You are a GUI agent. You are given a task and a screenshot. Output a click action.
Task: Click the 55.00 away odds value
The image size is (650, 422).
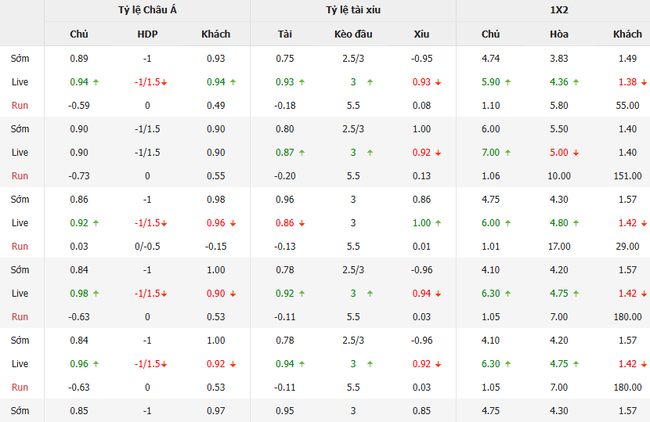coord(627,105)
